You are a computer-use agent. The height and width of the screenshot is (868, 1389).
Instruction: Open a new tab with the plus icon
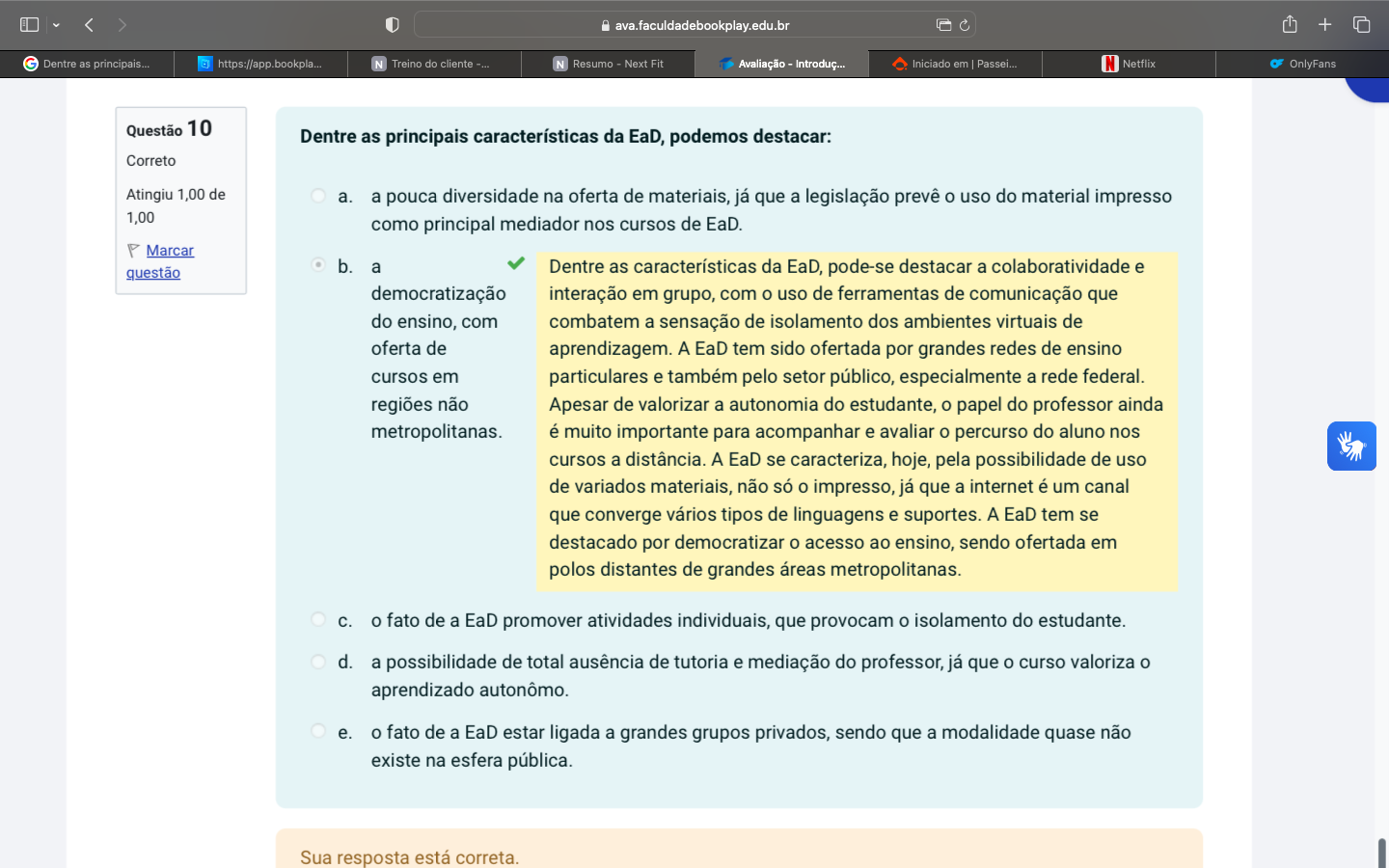pos(1324,25)
